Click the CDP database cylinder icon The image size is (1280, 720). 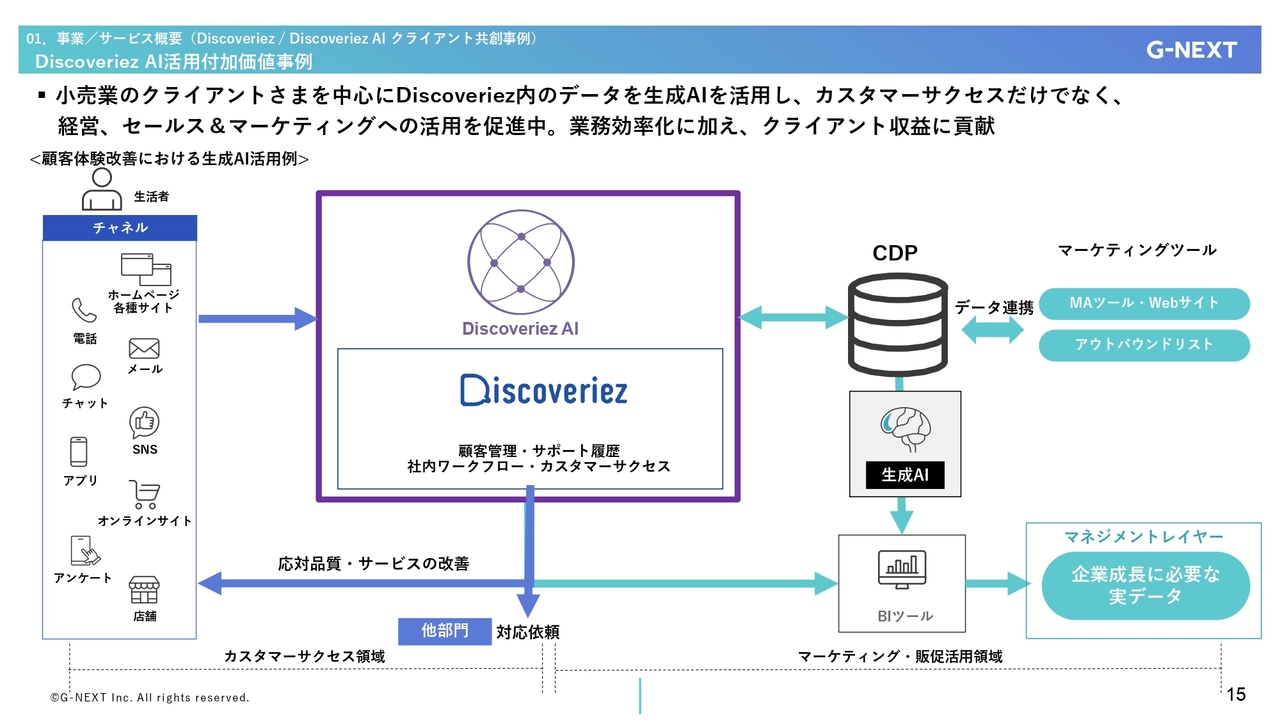tap(896, 325)
